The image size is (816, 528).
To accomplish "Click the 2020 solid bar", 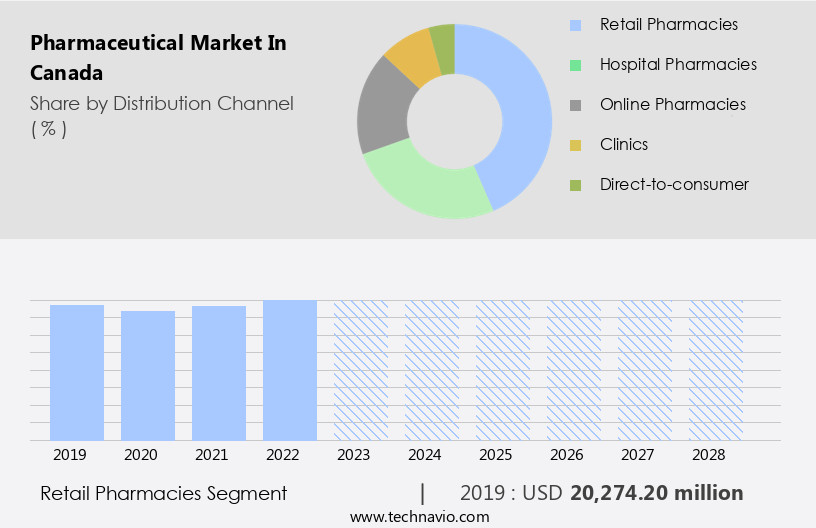I will [148, 375].
